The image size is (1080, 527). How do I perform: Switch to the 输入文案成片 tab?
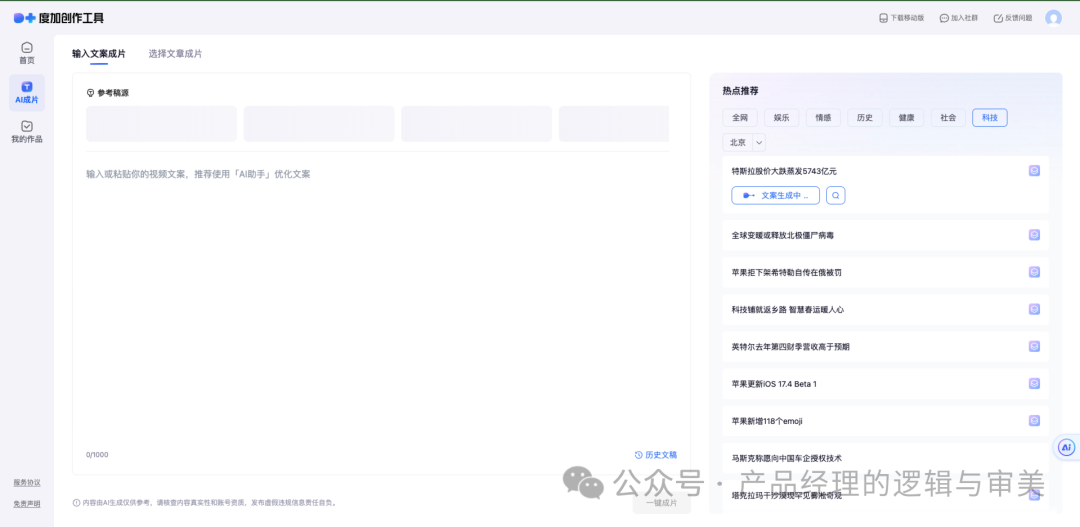(x=98, y=54)
